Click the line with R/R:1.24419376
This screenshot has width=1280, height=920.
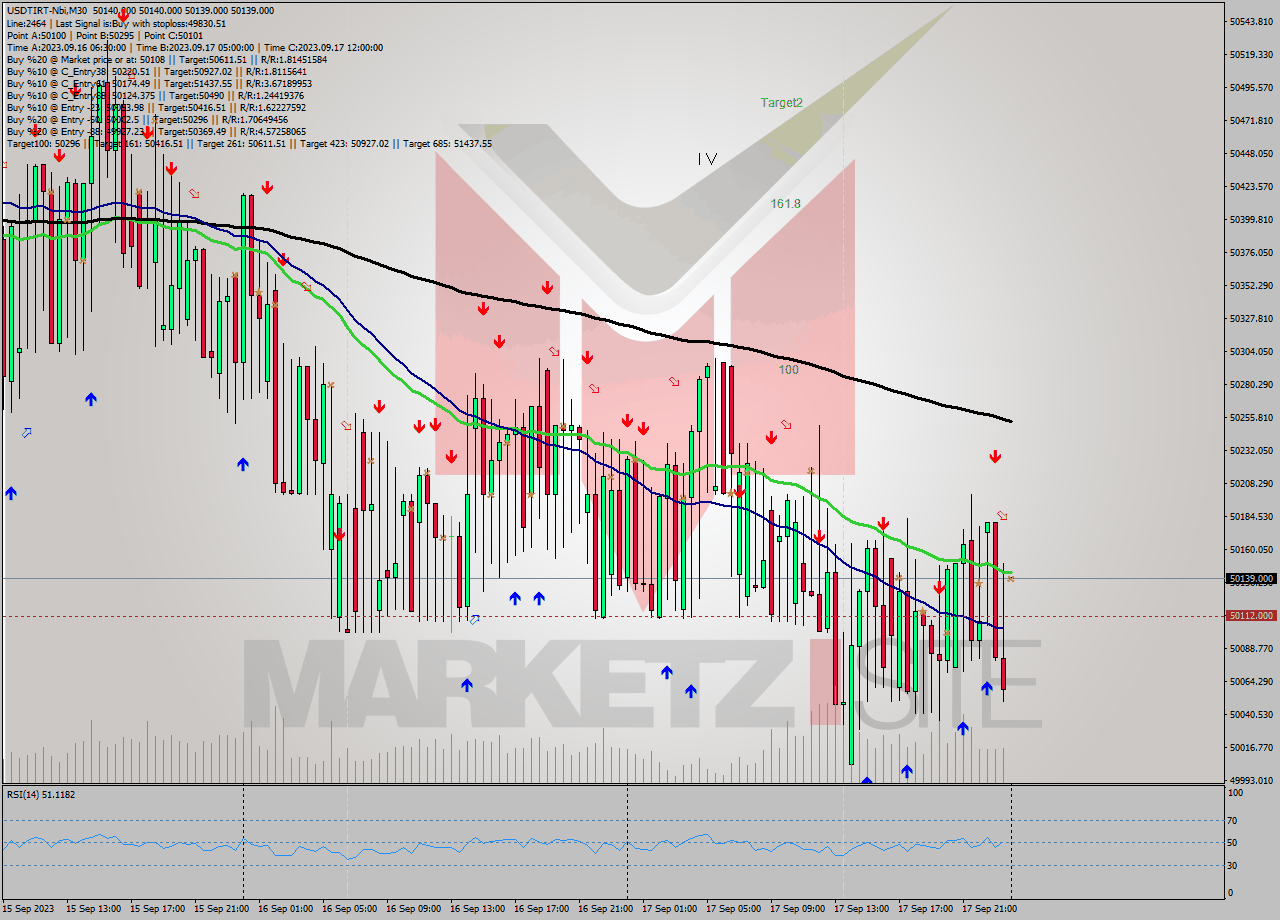click(x=156, y=95)
